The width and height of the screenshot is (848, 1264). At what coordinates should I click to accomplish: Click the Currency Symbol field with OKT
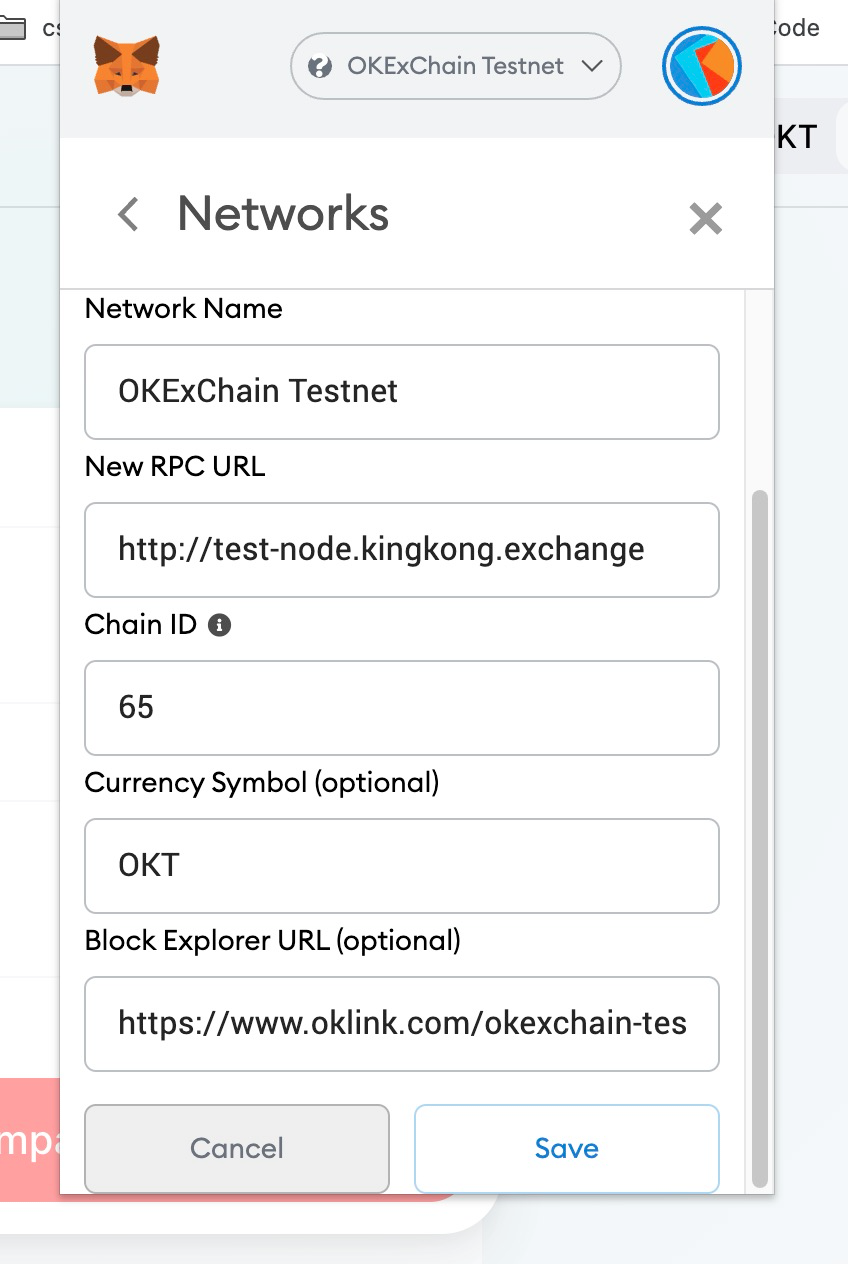click(x=401, y=865)
